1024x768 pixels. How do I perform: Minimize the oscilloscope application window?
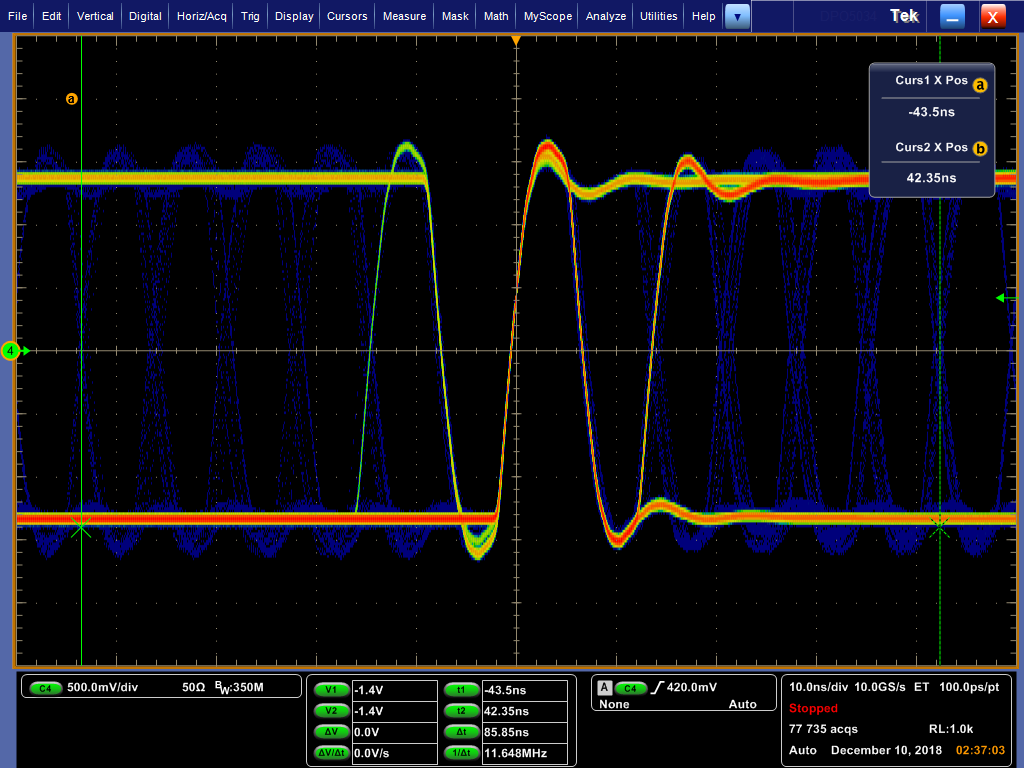pyautogui.click(x=953, y=16)
